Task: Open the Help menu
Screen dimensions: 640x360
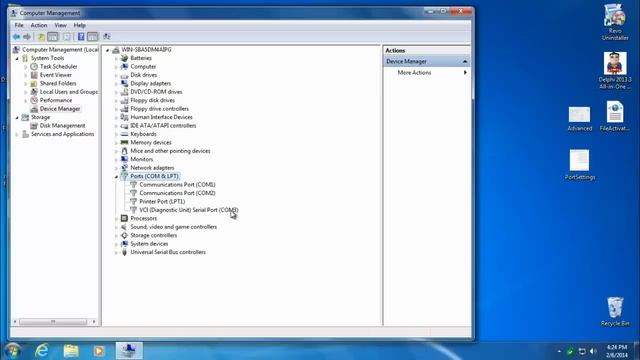Action: point(79,25)
